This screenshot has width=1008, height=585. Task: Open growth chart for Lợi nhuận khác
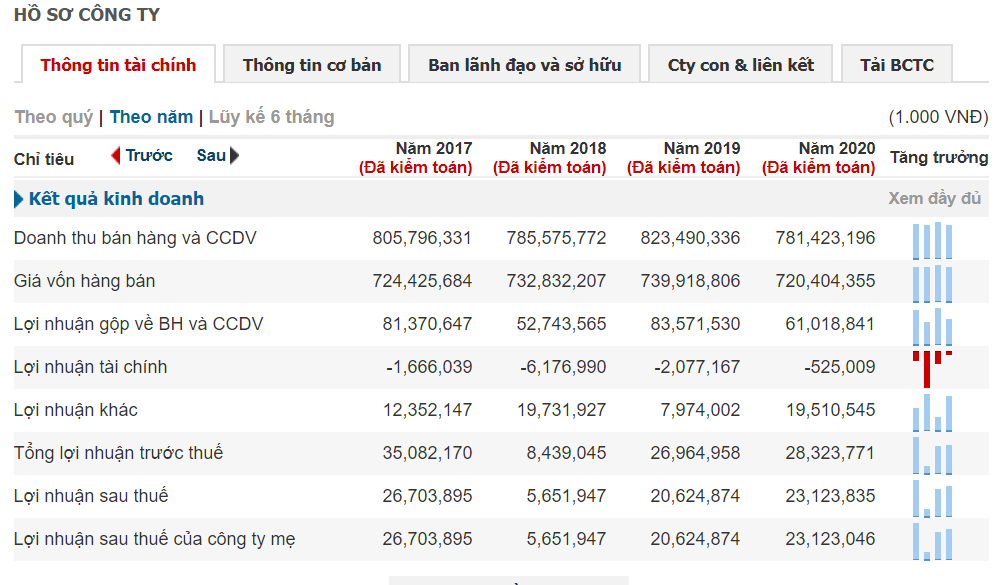coord(932,411)
